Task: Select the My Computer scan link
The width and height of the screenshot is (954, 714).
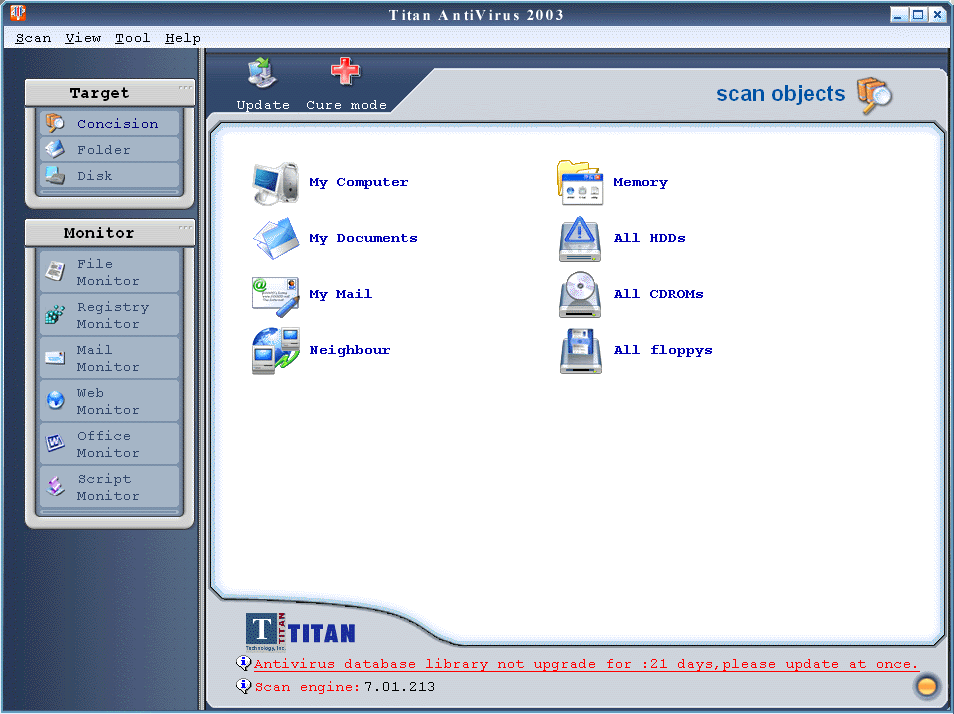Action: (x=358, y=182)
